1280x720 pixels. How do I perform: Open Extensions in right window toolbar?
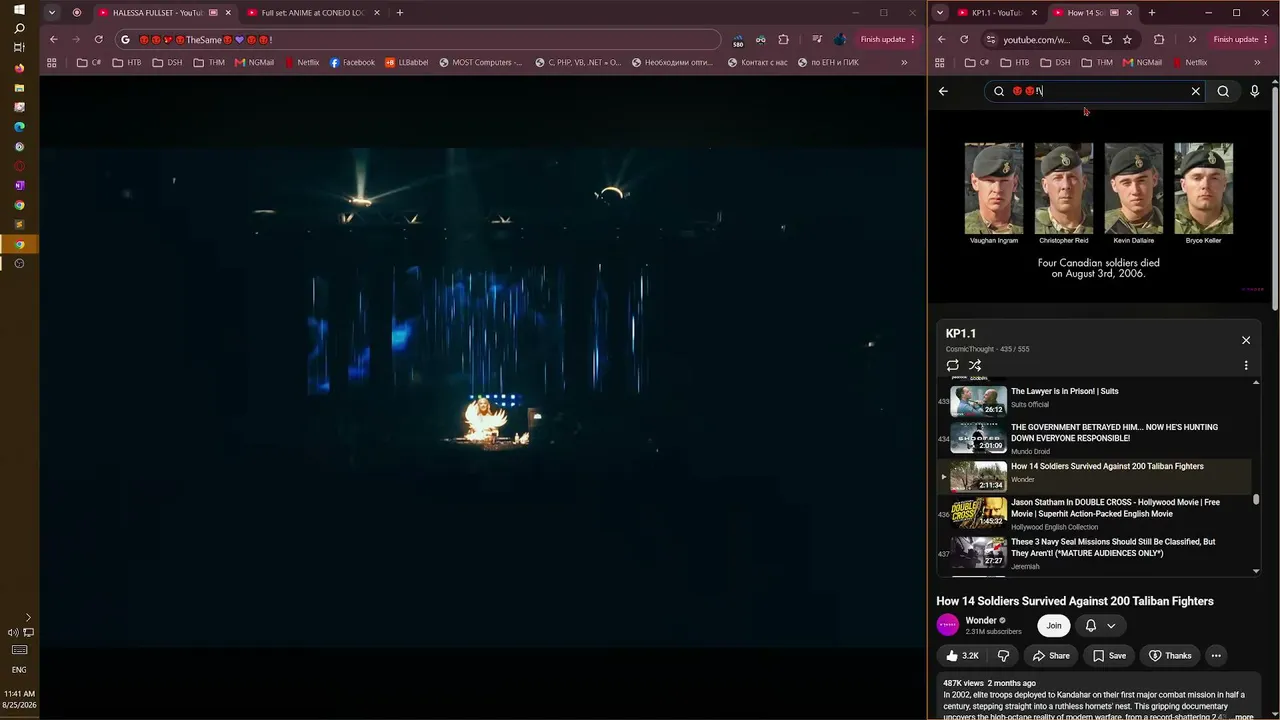(1159, 40)
